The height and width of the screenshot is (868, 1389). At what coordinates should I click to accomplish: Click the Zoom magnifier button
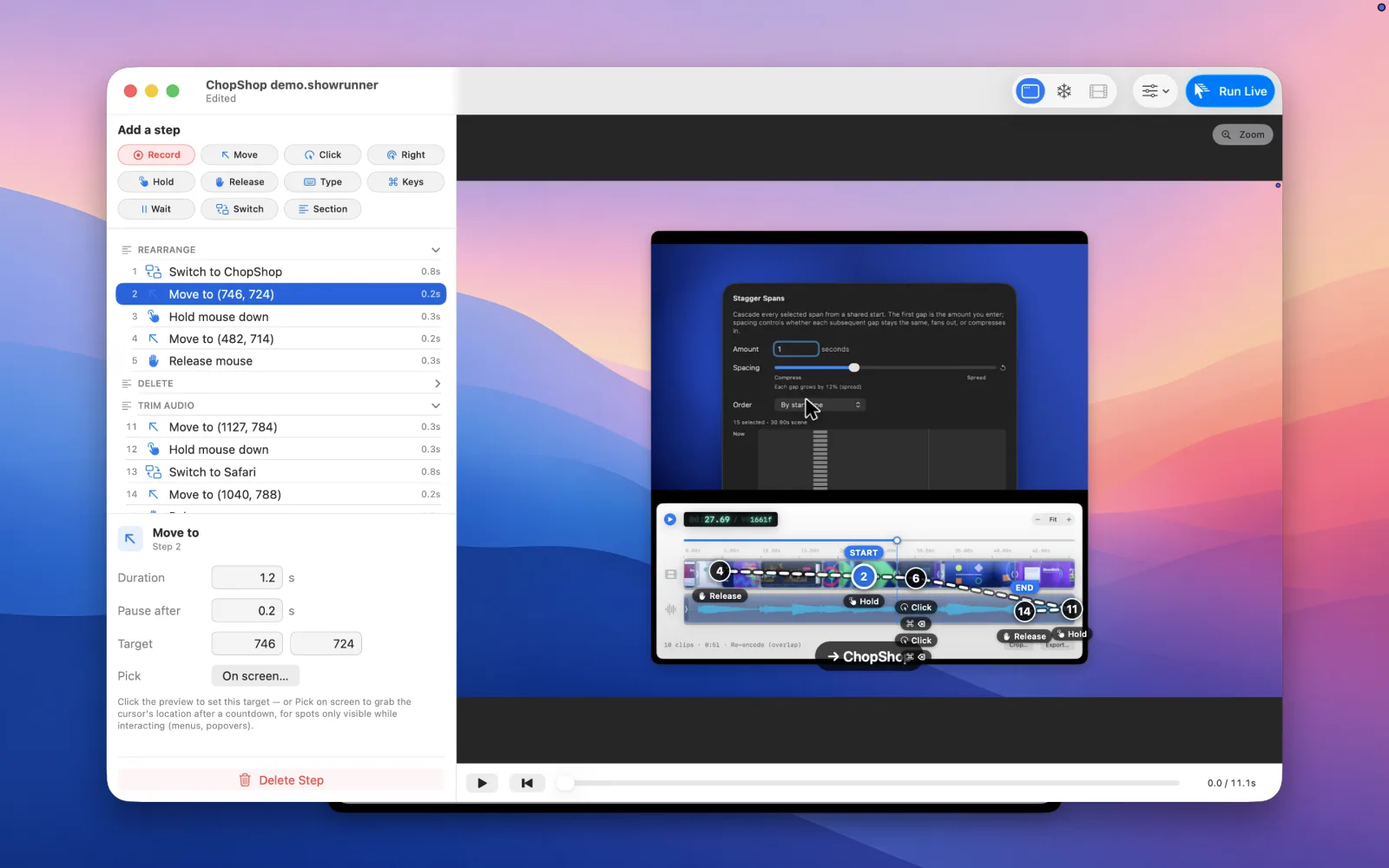tap(1242, 135)
